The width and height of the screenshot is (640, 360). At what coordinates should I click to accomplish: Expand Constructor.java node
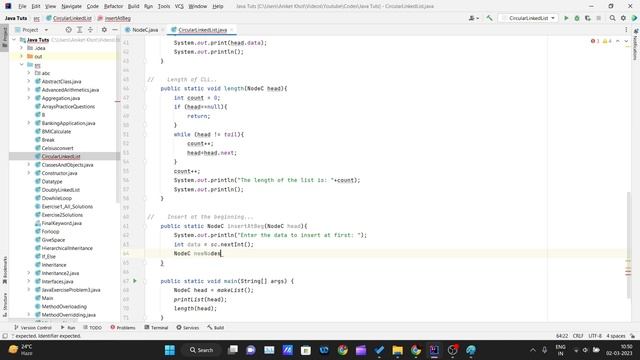[29, 173]
